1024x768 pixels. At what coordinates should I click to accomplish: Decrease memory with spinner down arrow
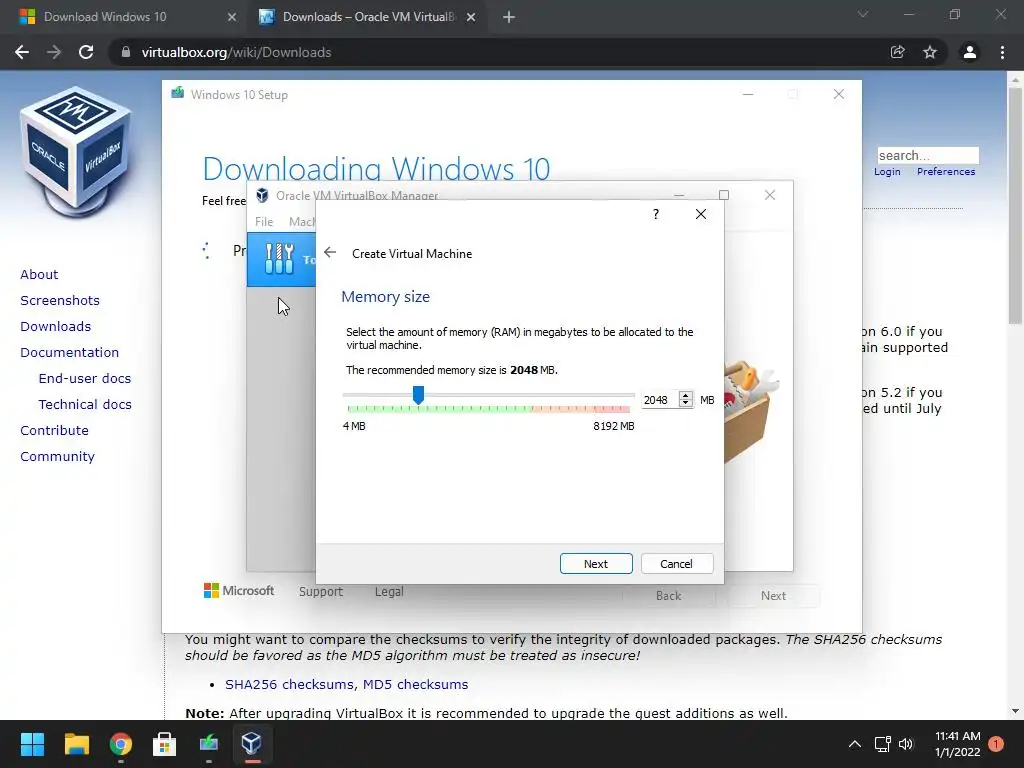(685, 404)
